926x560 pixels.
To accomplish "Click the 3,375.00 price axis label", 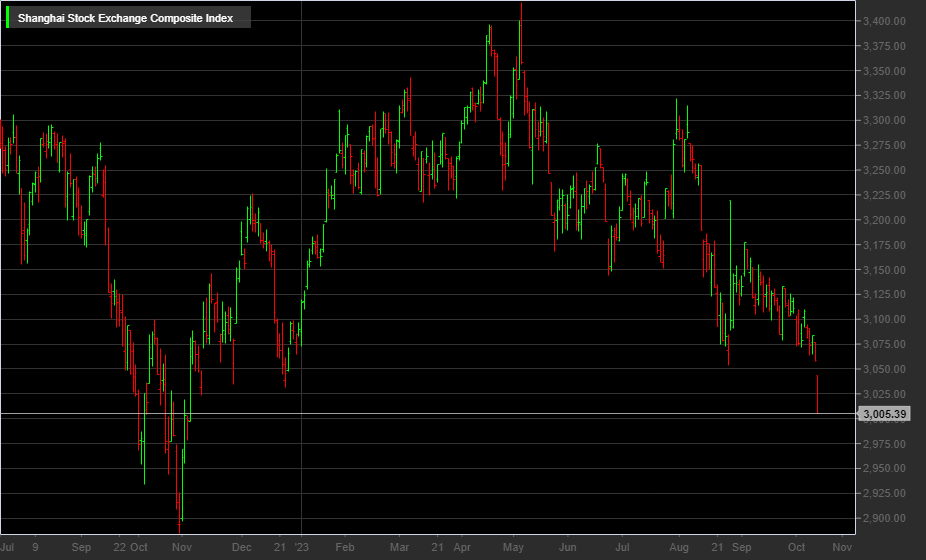I will tap(884, 46).
